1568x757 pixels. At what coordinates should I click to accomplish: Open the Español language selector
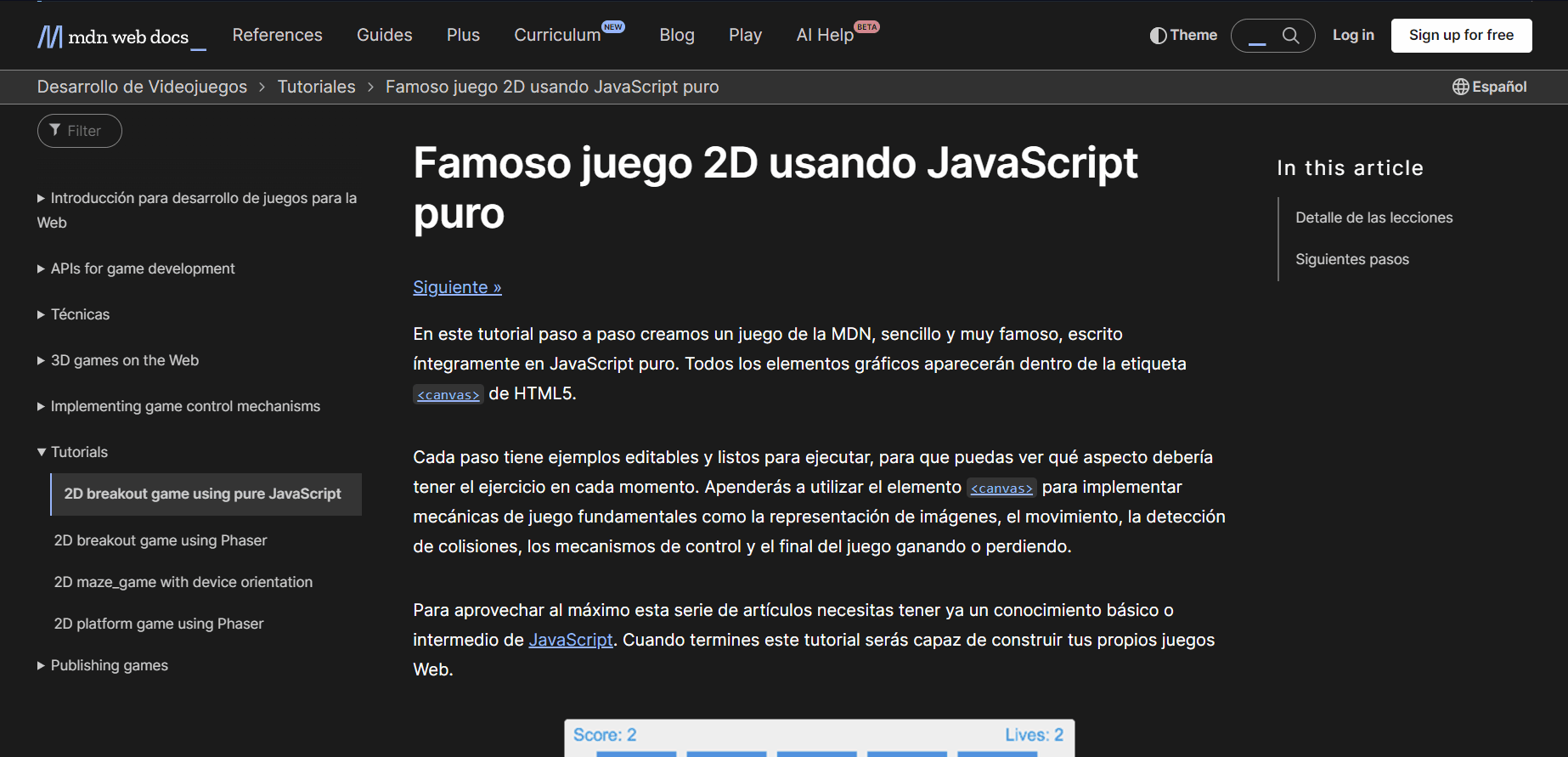coord(1489,87)
